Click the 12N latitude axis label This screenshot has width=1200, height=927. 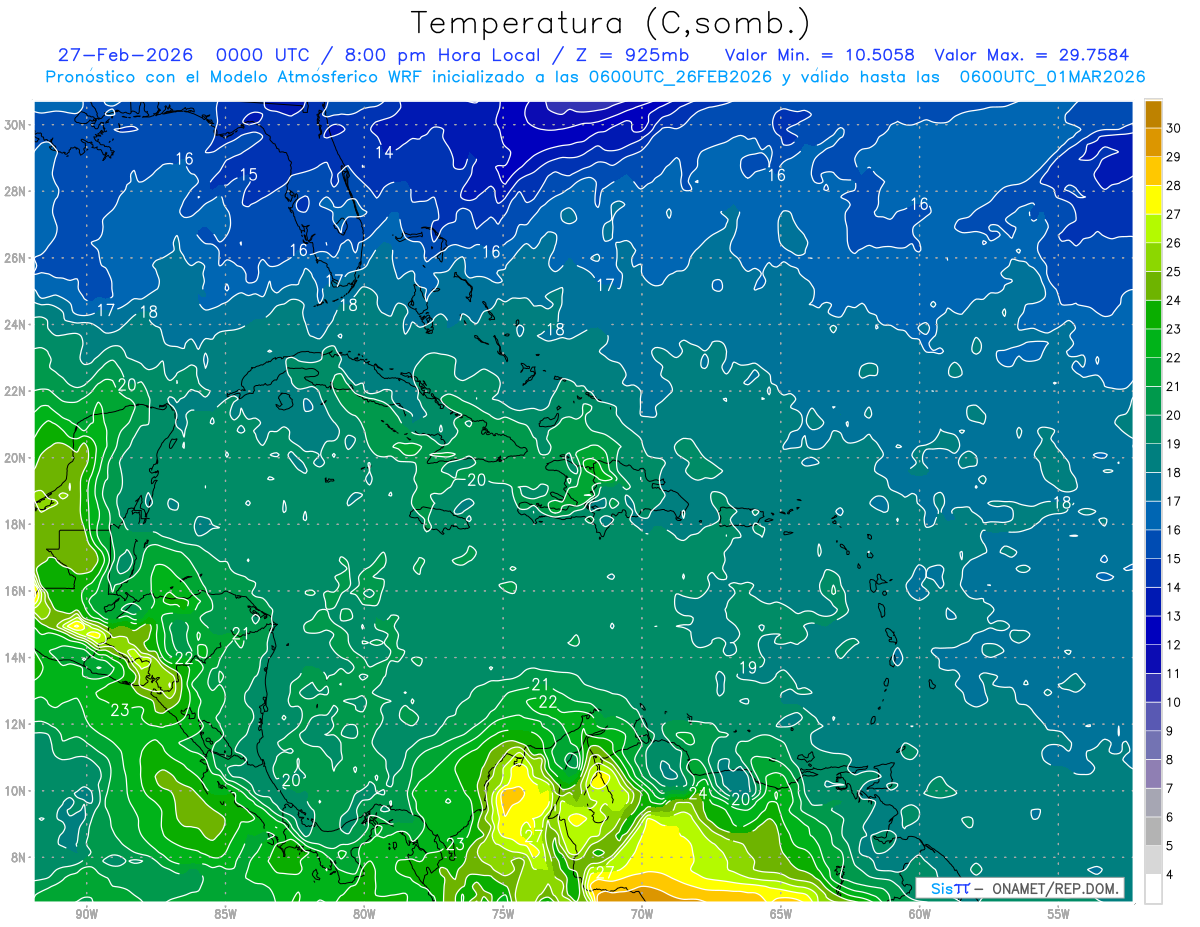point(15,724)
